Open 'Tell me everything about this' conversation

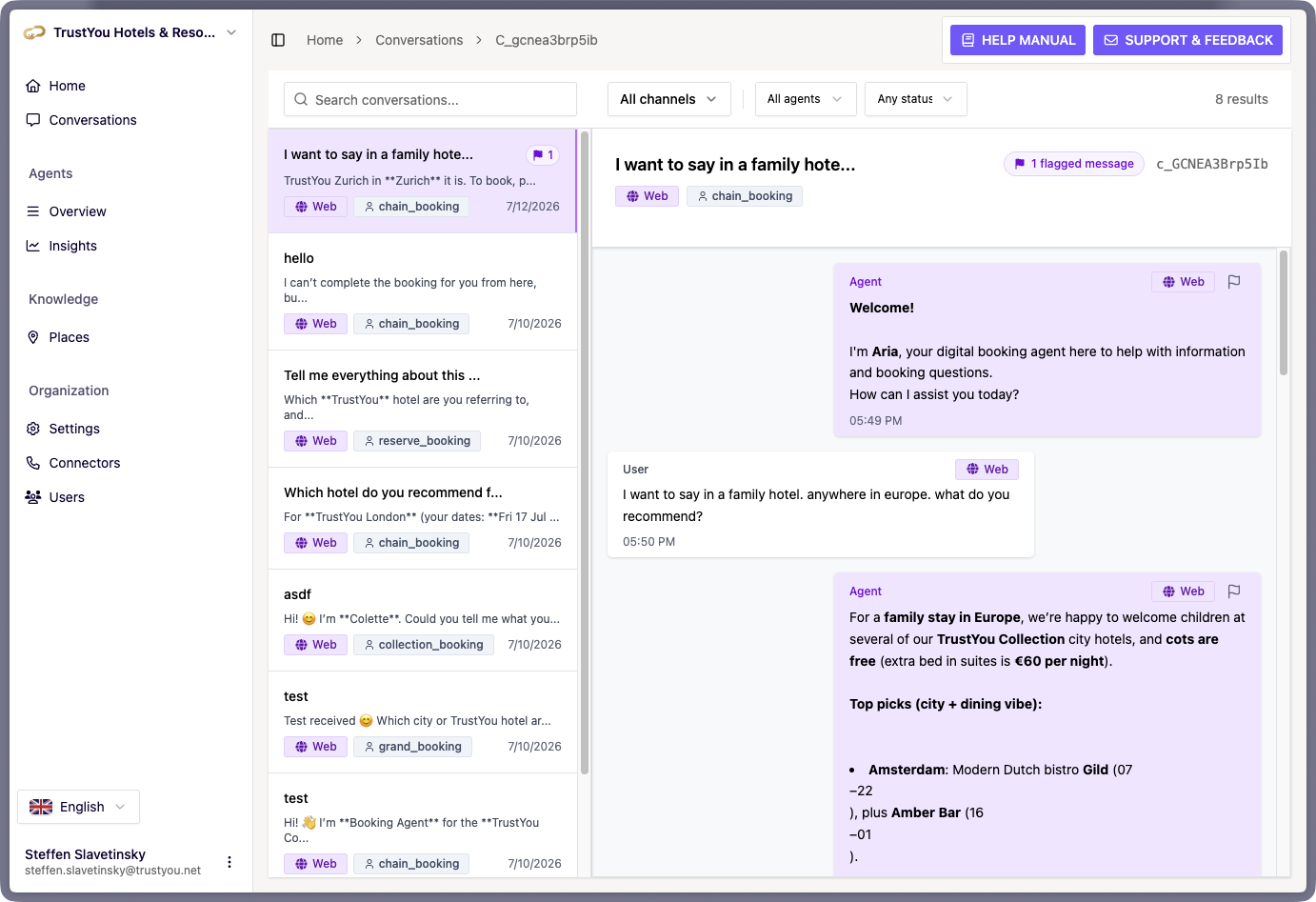pos(423,409)
